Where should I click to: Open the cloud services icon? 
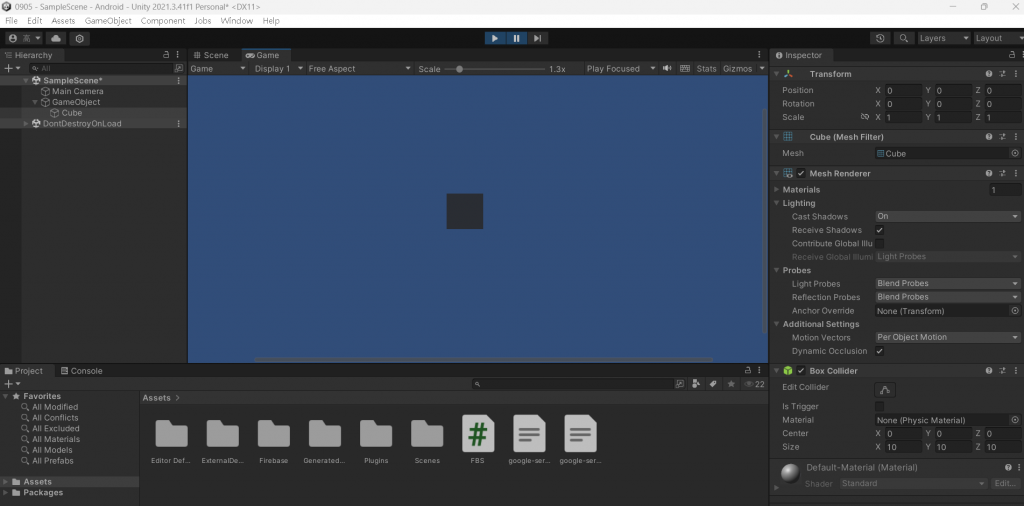(56, 39)
